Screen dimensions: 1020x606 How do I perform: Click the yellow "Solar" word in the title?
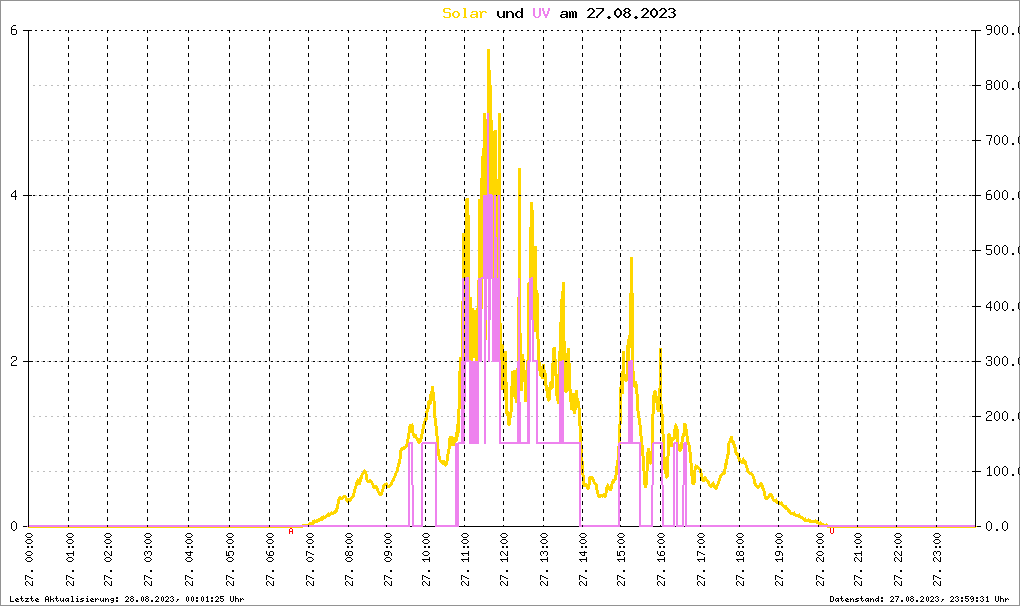coord(464,13)
